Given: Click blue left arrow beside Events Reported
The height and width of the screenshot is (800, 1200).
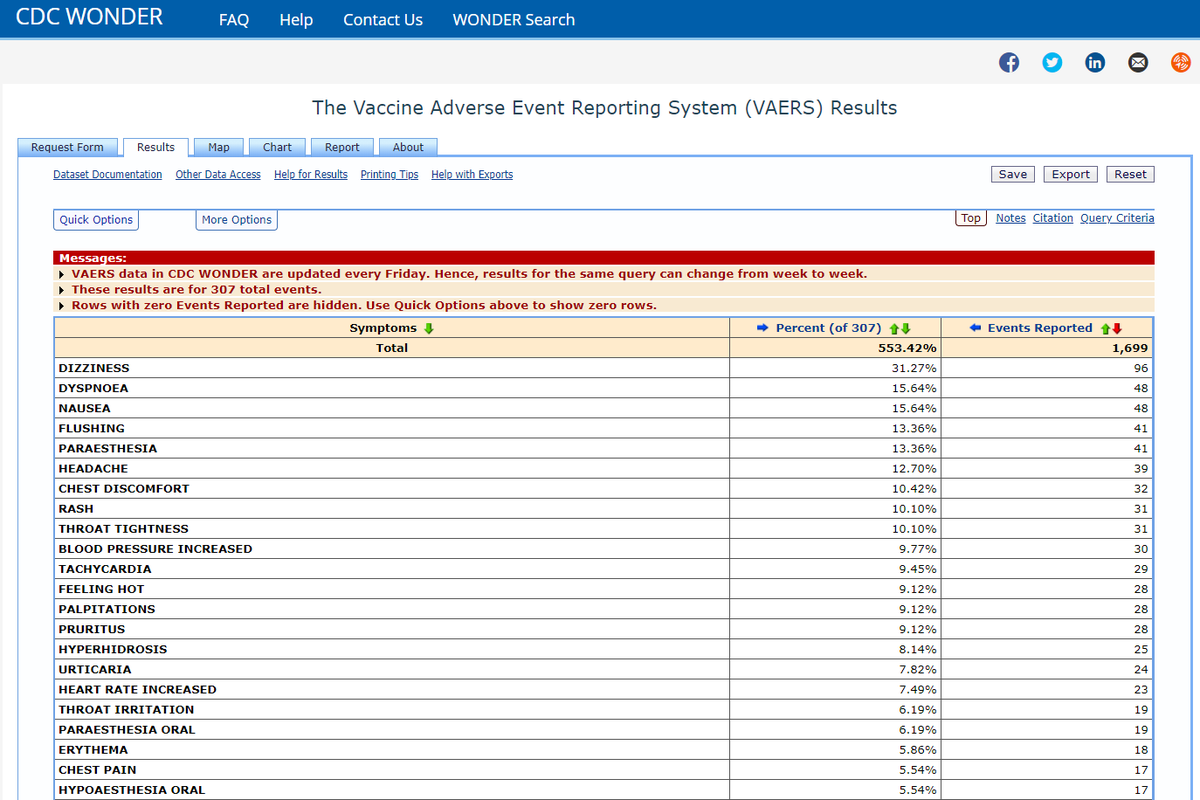Looking at the screenshot, I should click(976, 328).
